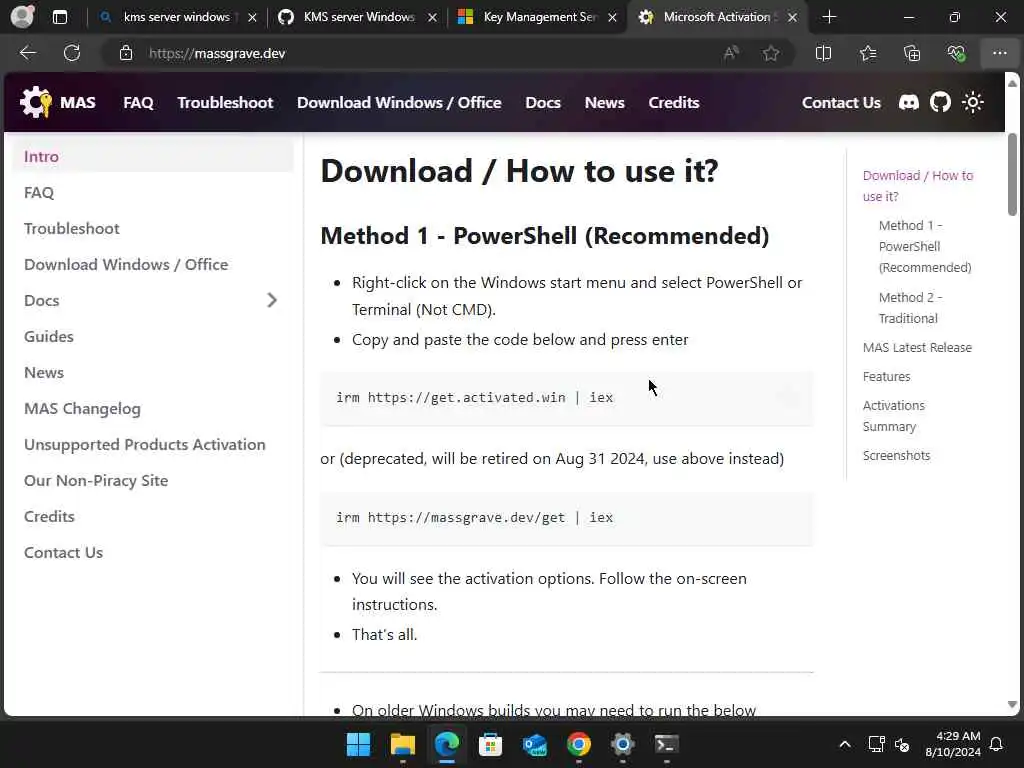
Task: Jump to Activations Summary in contents
Action: (893, 416)
